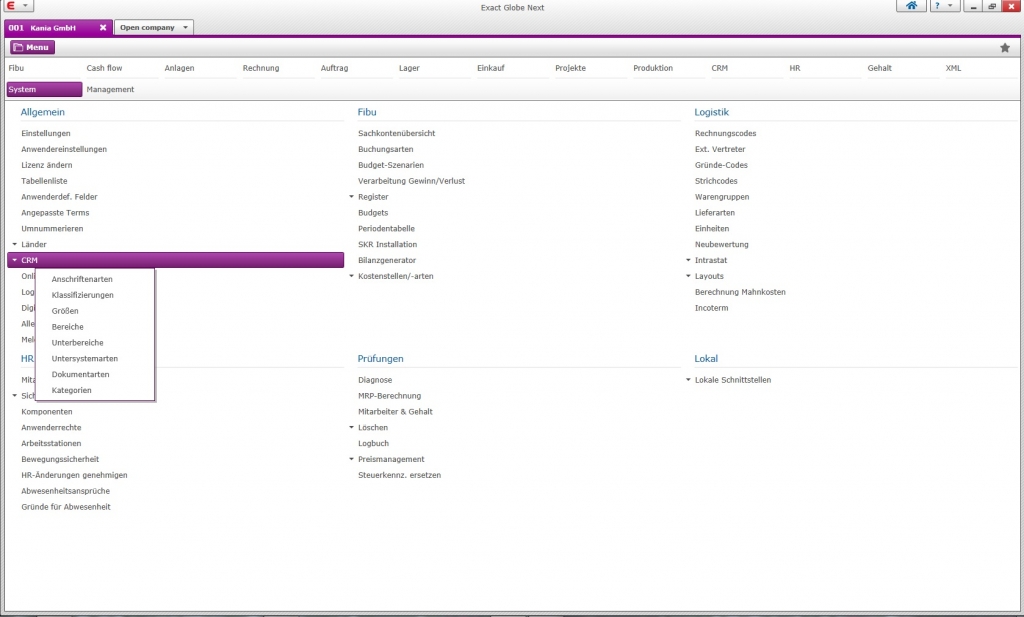Click the favorites star icon

[1005, 47]
